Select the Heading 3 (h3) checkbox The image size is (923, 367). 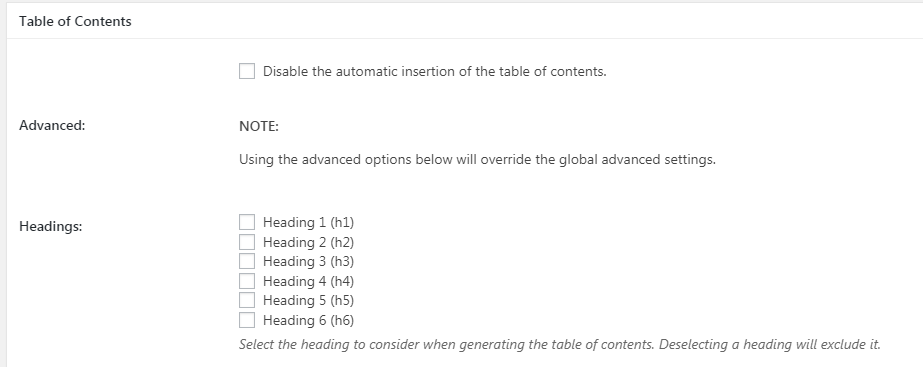(247, 261)
